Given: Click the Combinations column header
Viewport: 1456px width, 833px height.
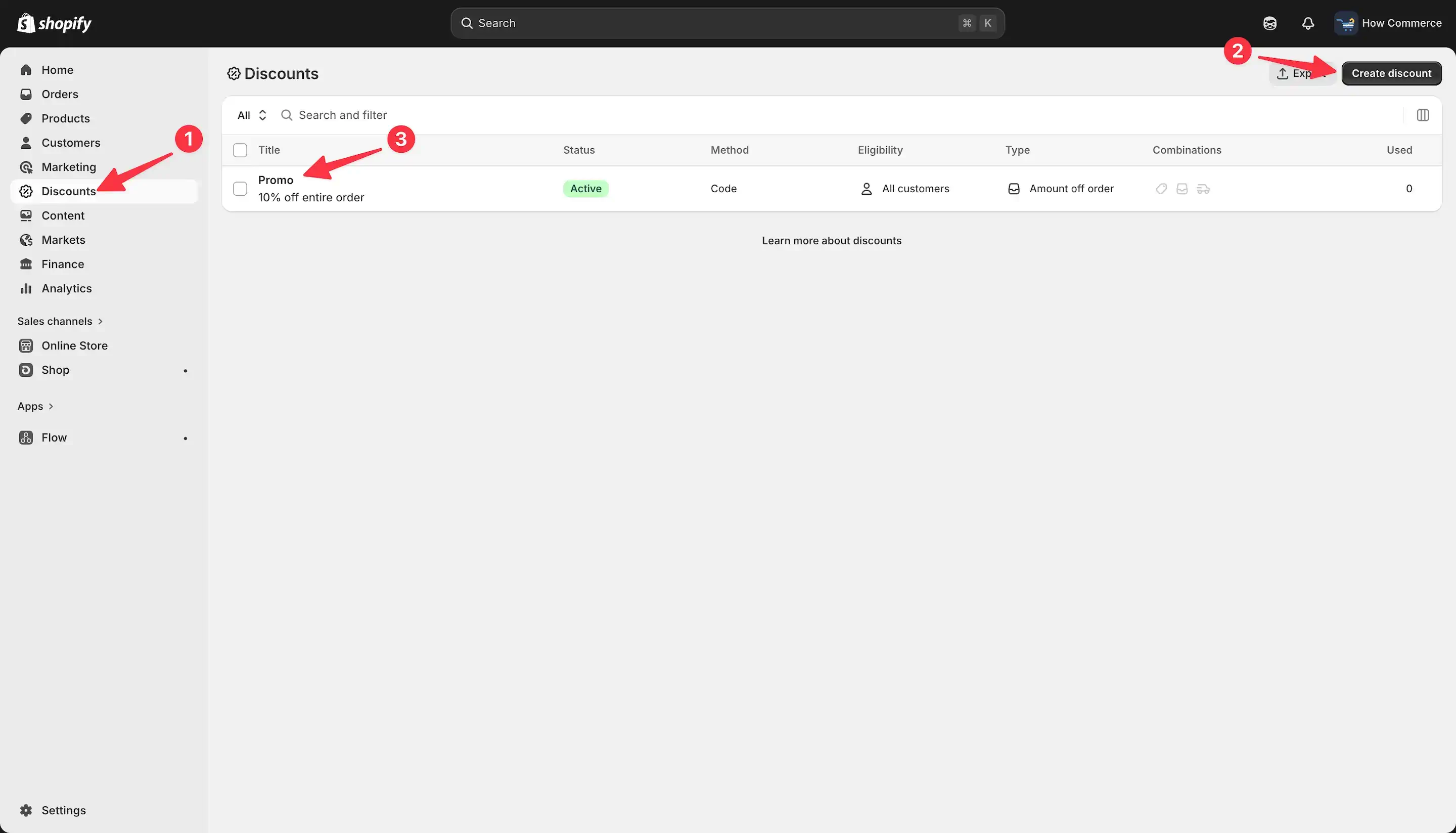Looking at the screenshot, I should click(x=1187, y=150).
